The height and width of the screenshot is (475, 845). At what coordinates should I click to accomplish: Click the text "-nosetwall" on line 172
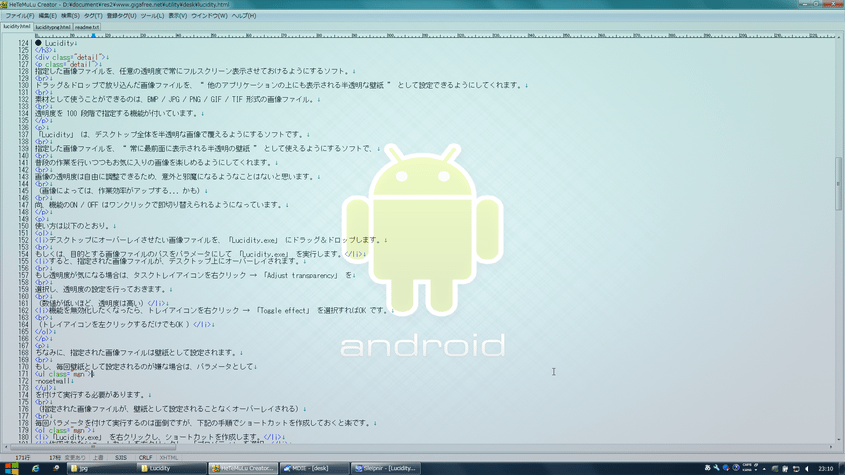pyautogui.click(x=53, y=381)
